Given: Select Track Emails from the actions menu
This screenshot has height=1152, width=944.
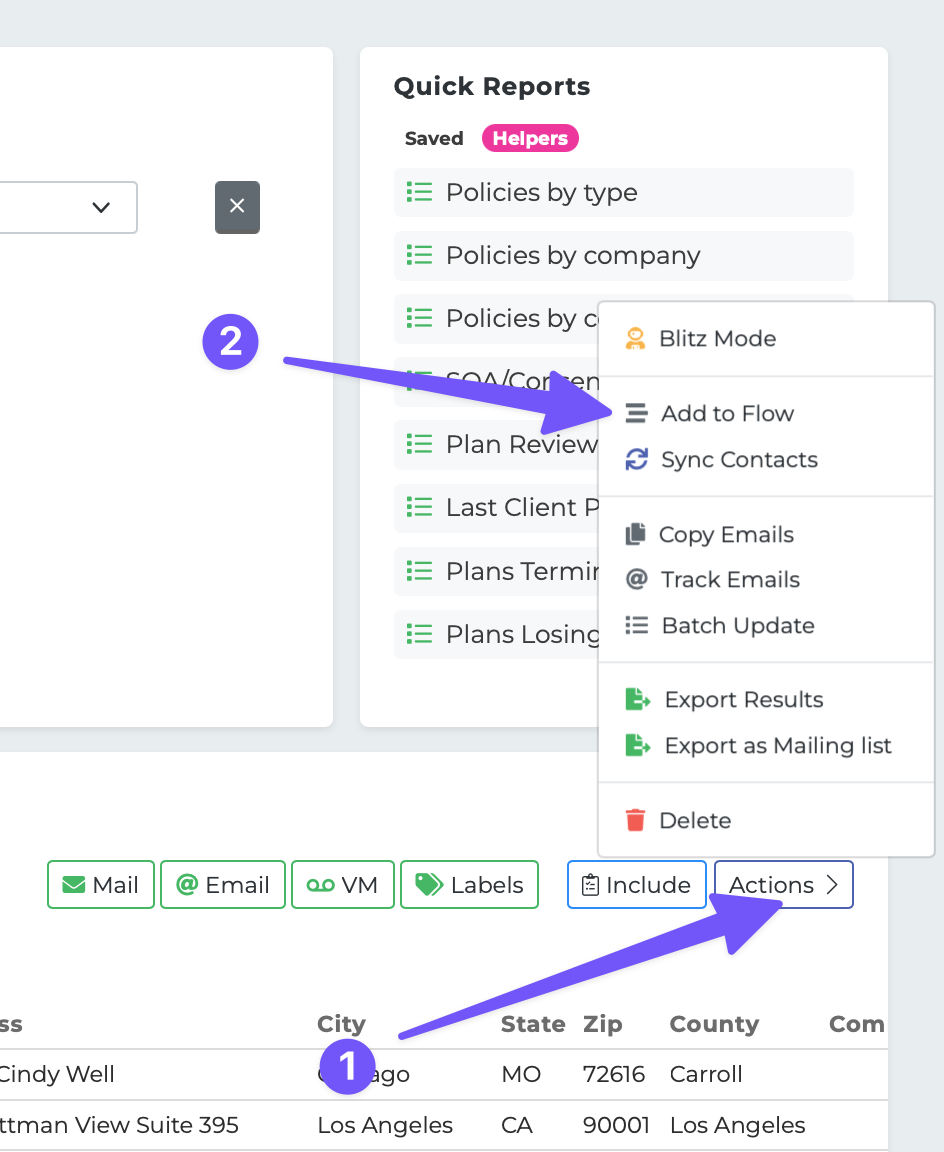Looking at the screenshot, I should tap(730, 579).
